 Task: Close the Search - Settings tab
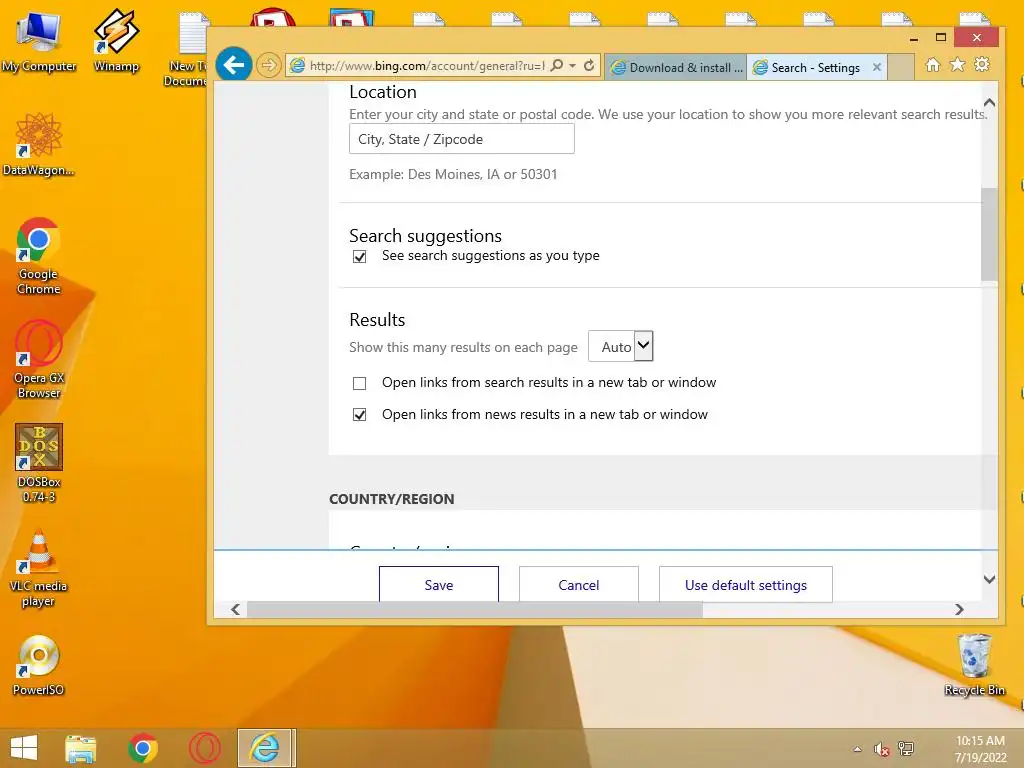(877, 67)
